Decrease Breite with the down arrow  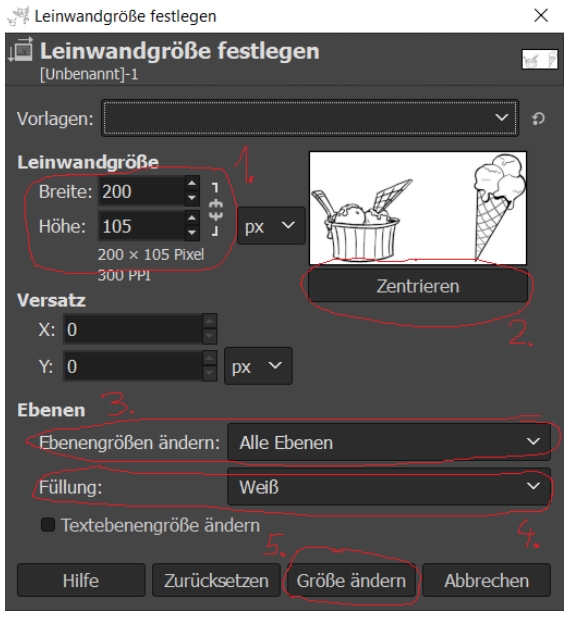pos(192,198)
